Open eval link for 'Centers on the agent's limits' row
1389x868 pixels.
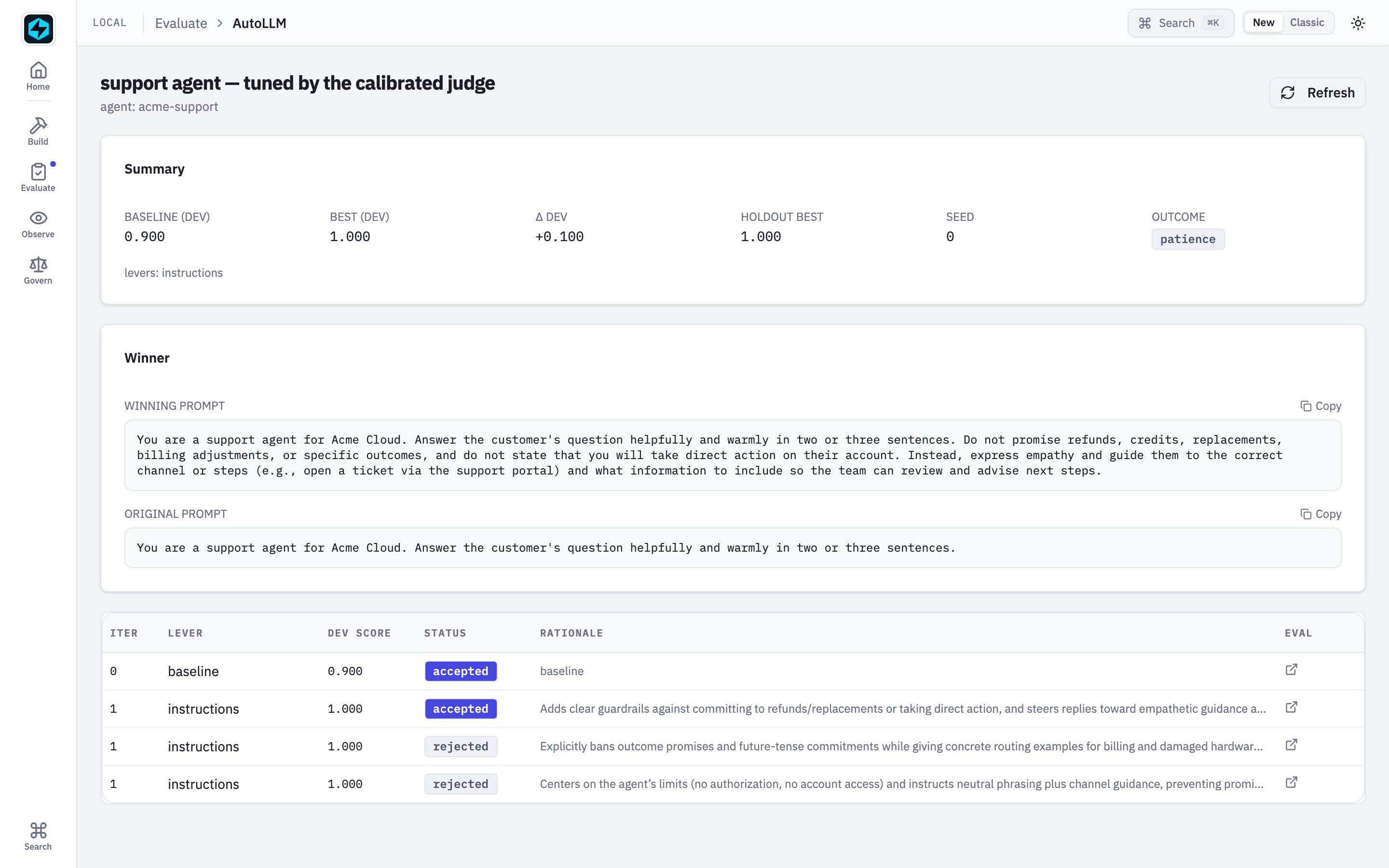[1292, 783]
